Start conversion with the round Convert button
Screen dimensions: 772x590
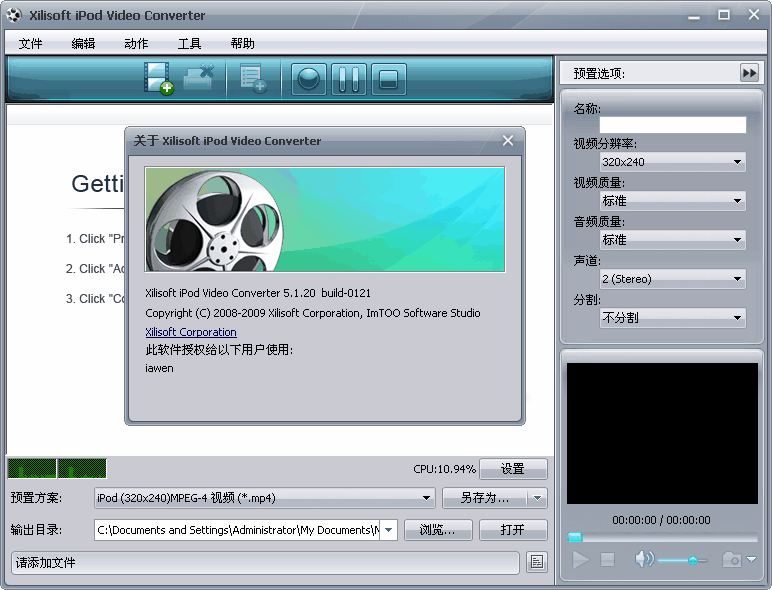tap(309, 79)
